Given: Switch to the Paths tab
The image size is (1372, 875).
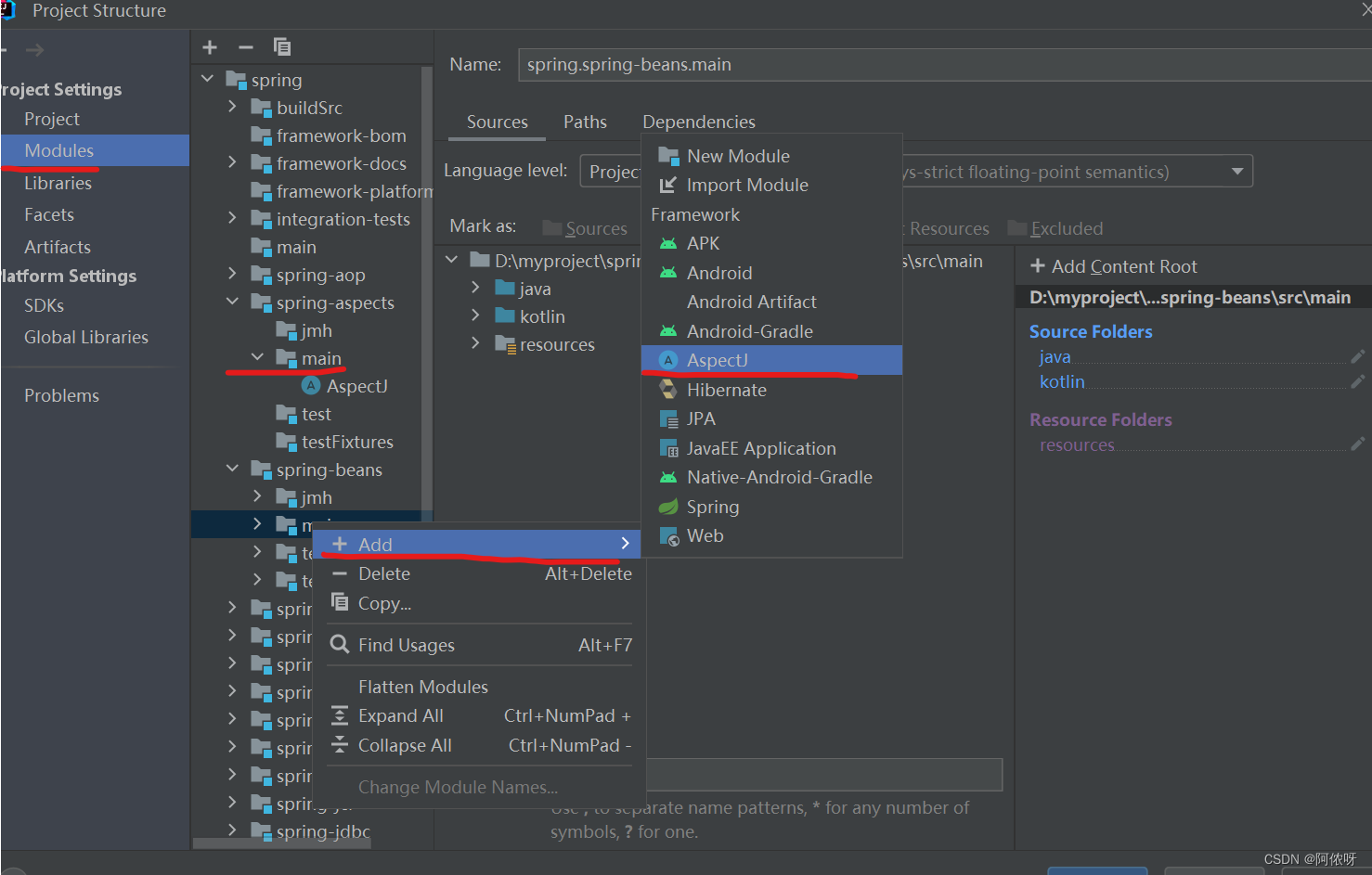Looking at the screenshot, I should coord(585,122).
